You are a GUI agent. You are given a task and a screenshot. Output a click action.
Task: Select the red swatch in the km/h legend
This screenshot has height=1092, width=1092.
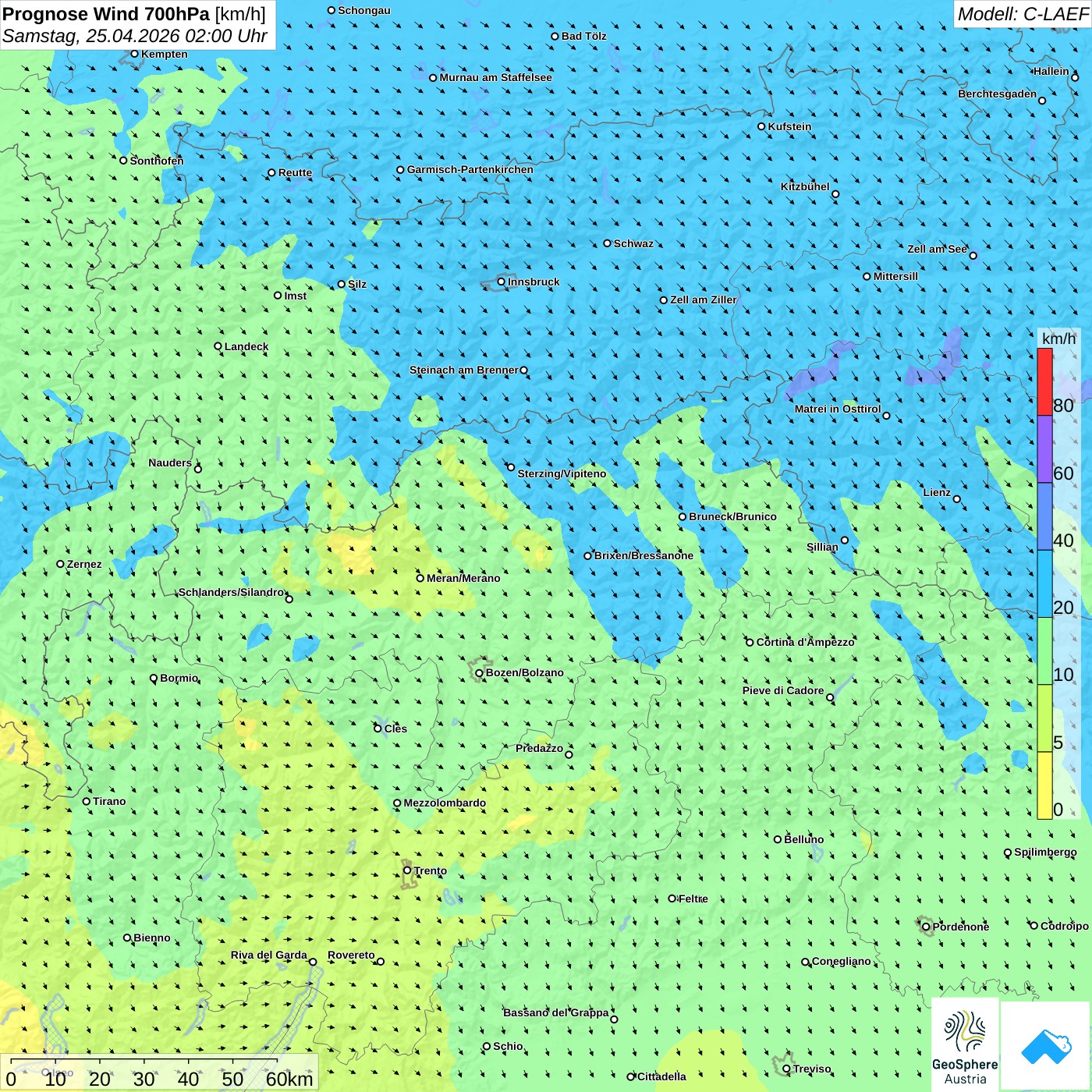[x=1044, y=381]
